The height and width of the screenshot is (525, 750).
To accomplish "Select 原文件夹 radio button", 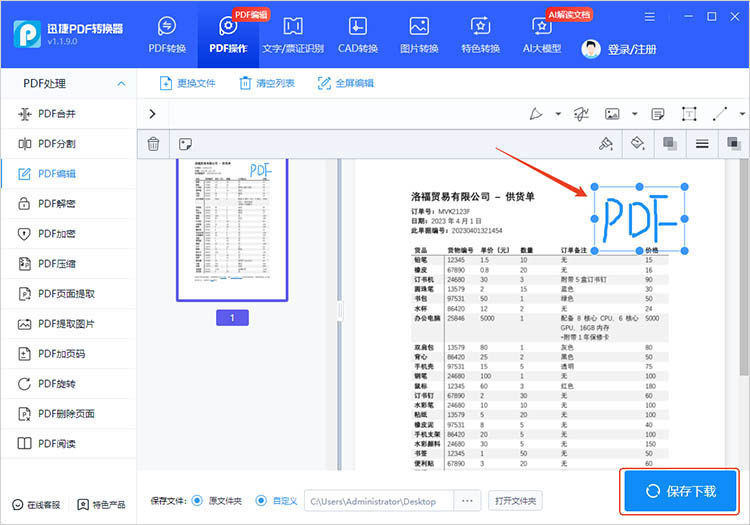I will point(197,501).
